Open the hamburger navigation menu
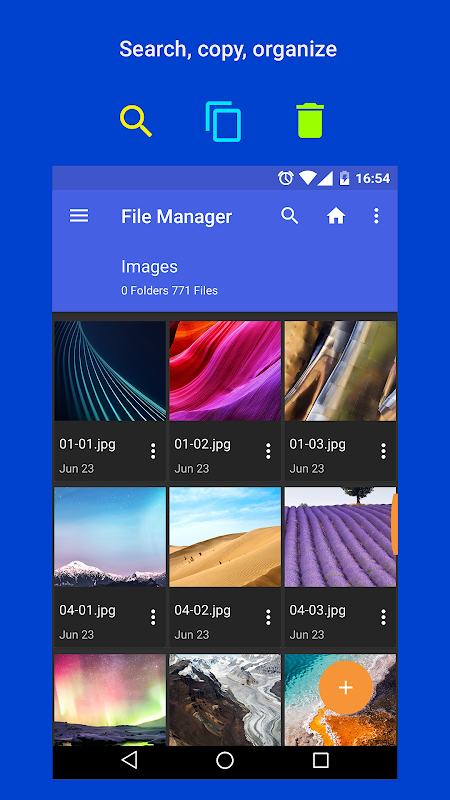This screenshot has height=800, width=450. [x=79, y=216]
